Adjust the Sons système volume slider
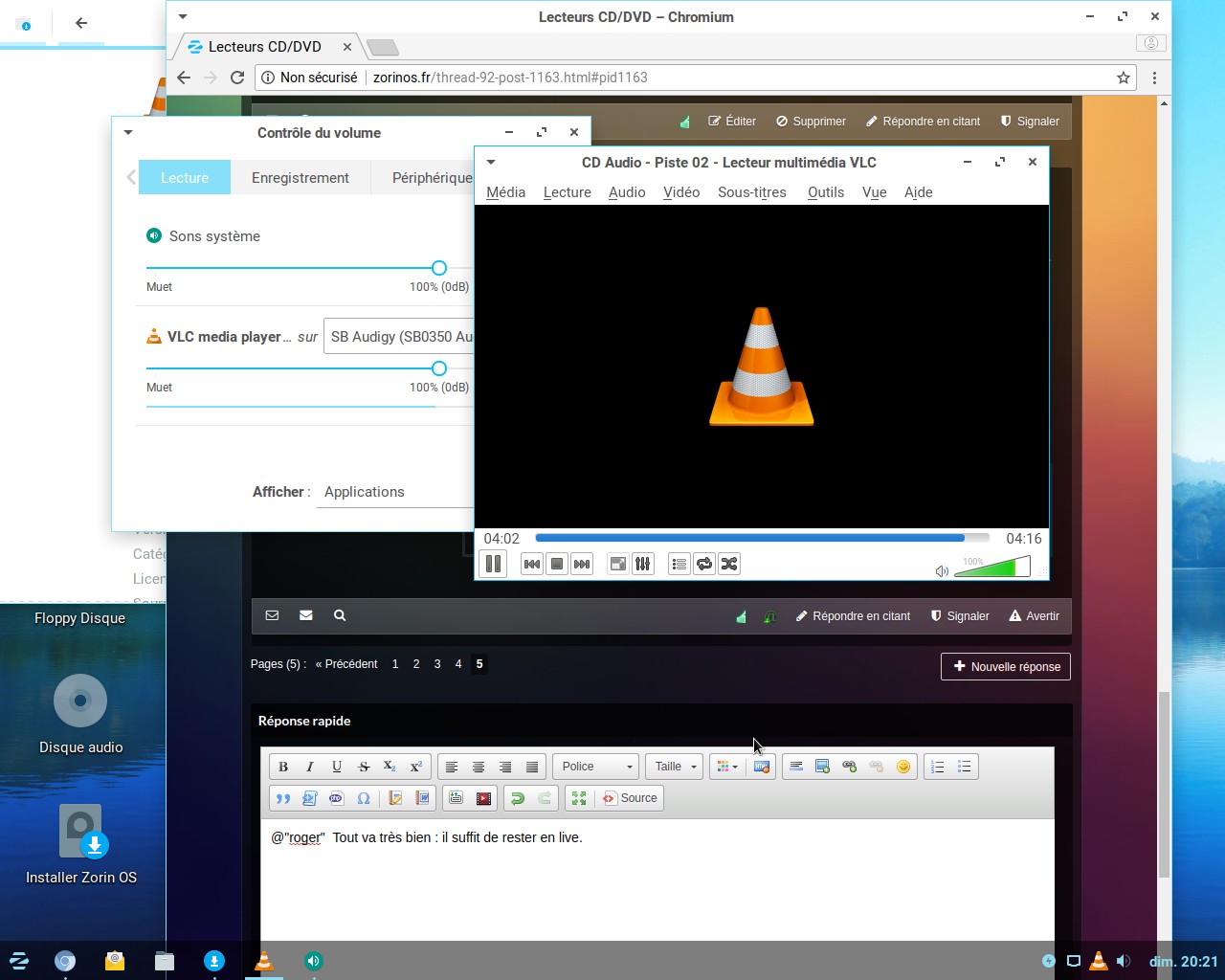The height and width of the screenshot is (980, 1225). [439, 268]
